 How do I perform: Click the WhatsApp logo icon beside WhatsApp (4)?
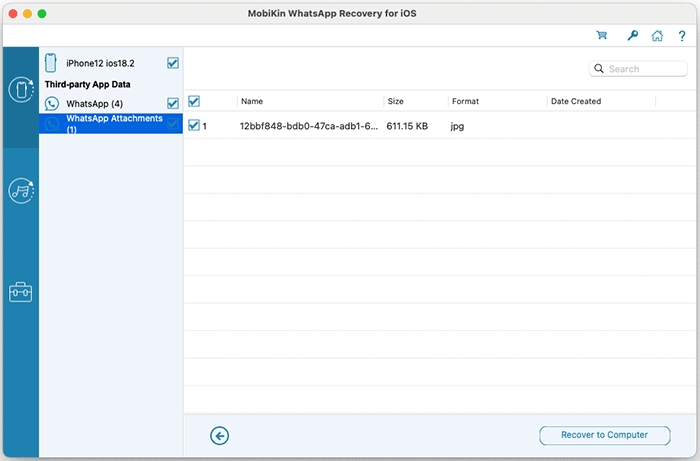pos(52,104)
